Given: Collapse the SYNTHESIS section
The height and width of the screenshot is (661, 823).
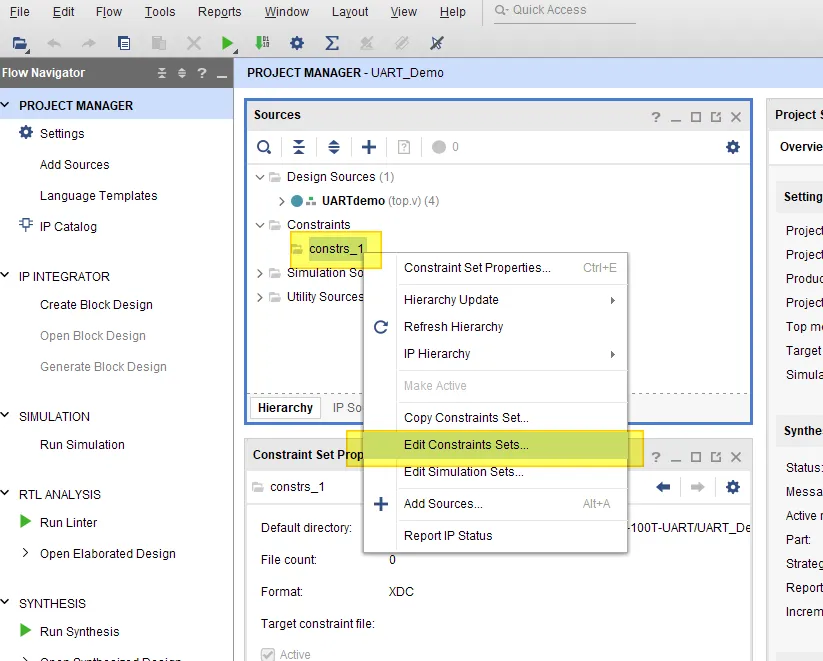Looking at the screenshot, I should 5,602.
